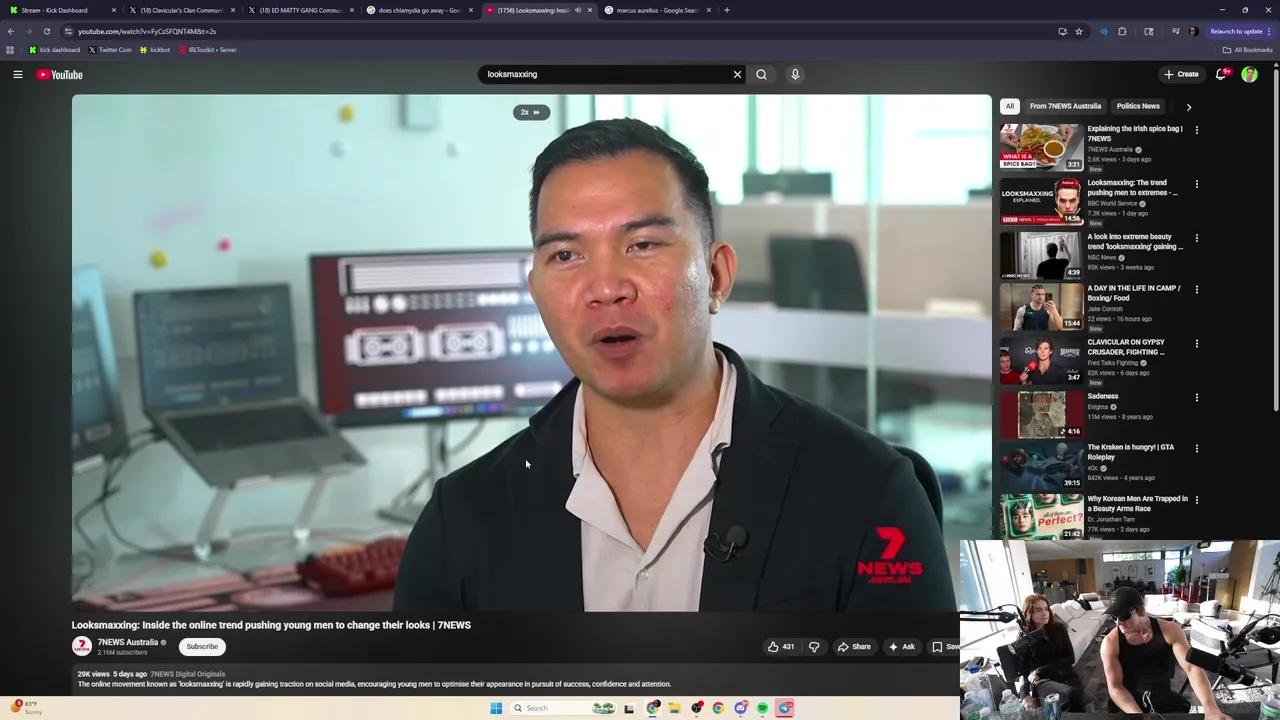
Task: Open options menu for Irish spice bag video
Action: tap(1196, 130)
